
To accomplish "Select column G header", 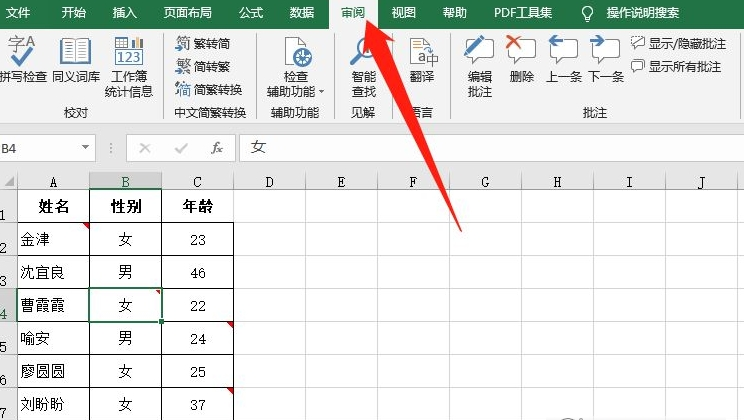I will [485, 182].
